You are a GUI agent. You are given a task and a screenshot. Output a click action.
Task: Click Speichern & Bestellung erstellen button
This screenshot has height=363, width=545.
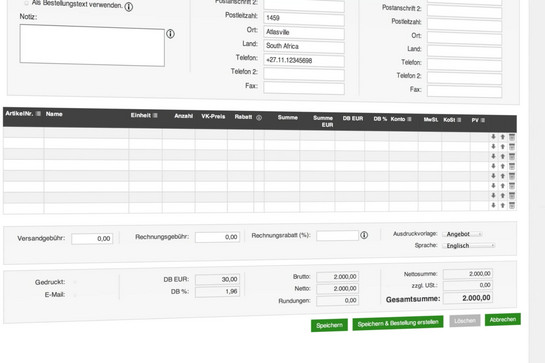point(398,323)
